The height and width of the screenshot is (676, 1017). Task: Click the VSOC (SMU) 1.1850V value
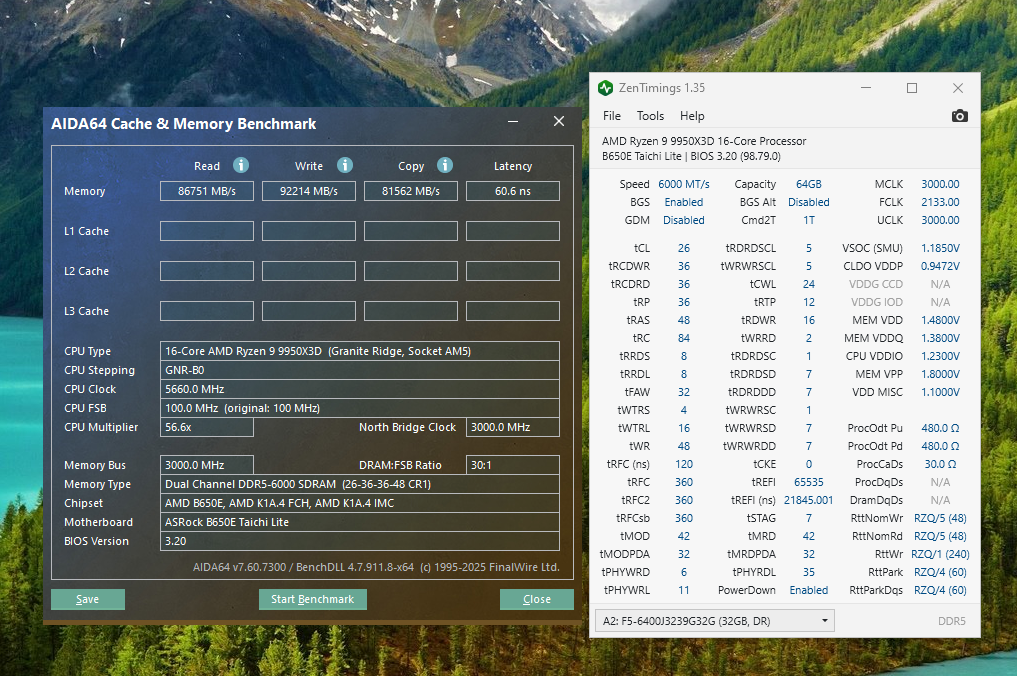click(x=940, y=248)
